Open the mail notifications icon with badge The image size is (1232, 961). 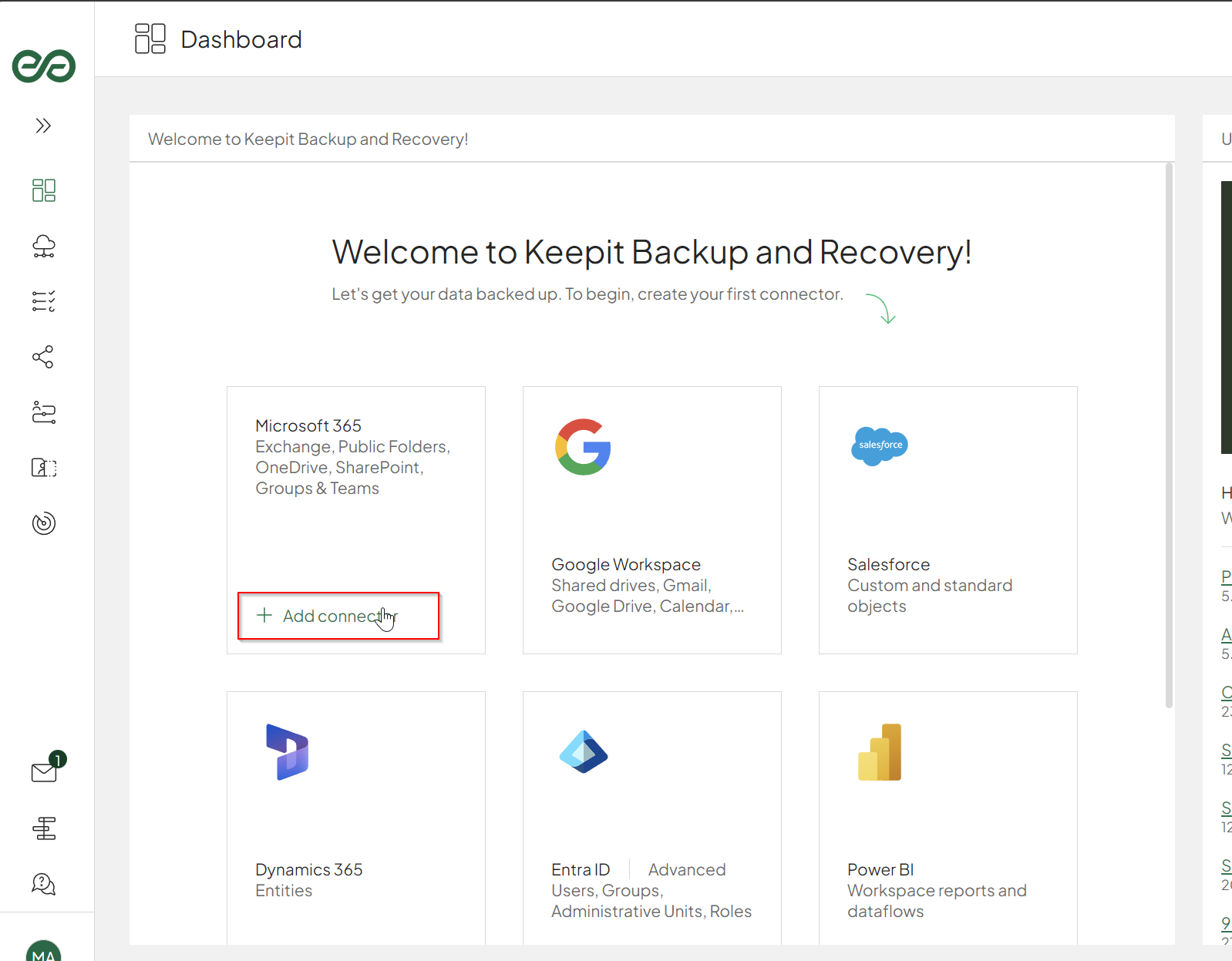[45, 771]
